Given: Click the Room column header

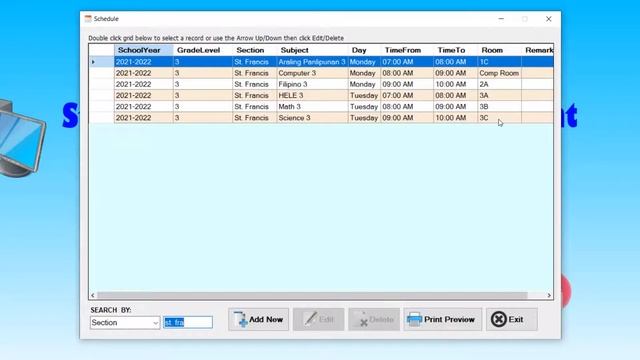Looking at the screenshot, I should click(499, 50).
